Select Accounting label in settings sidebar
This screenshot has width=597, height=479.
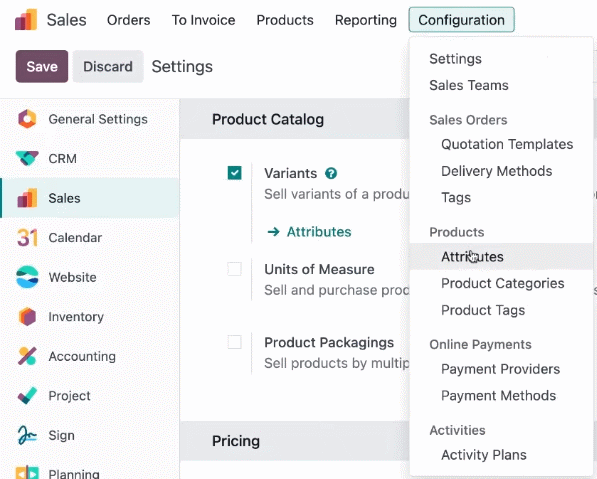[x=82, y=356]
